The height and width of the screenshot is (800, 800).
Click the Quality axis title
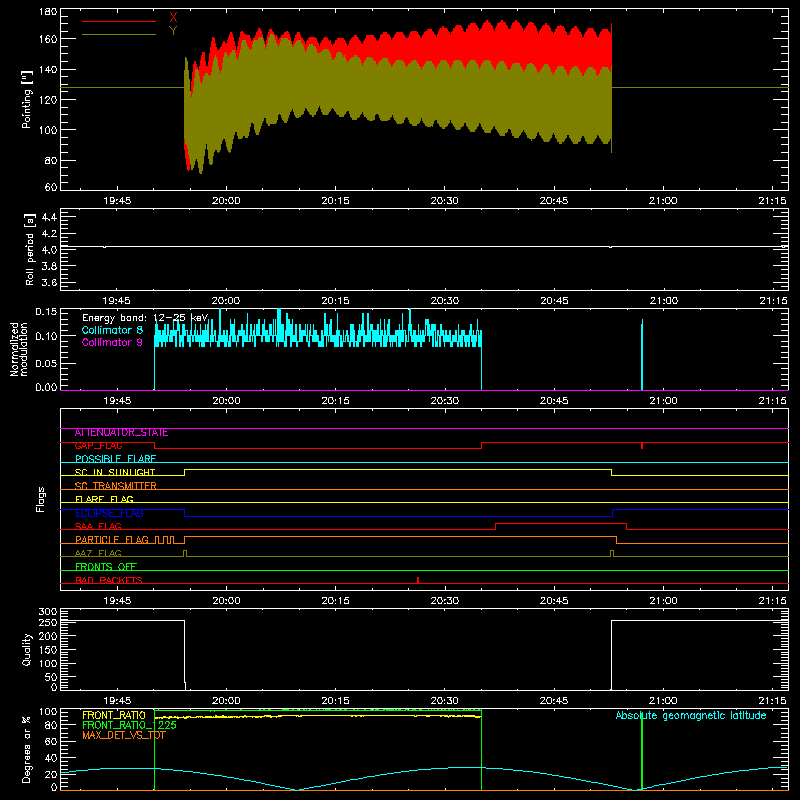pyautogui.click(x=27, y=649)
